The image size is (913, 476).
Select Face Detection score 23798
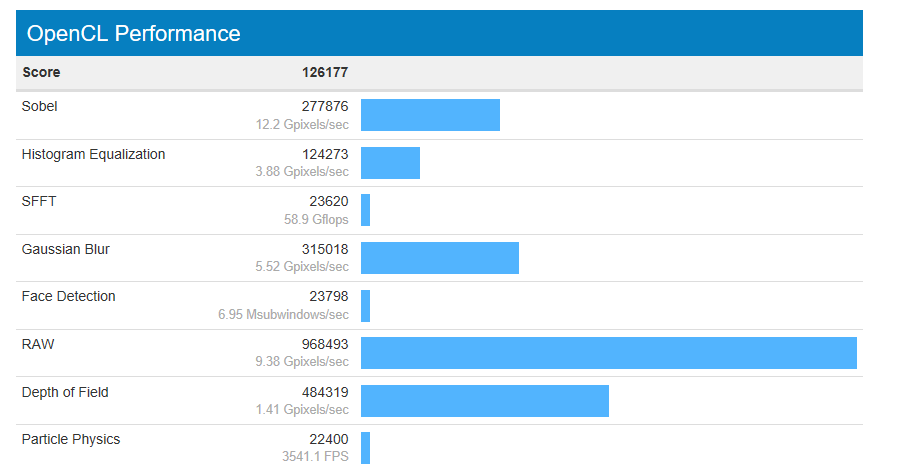[329, 297]
